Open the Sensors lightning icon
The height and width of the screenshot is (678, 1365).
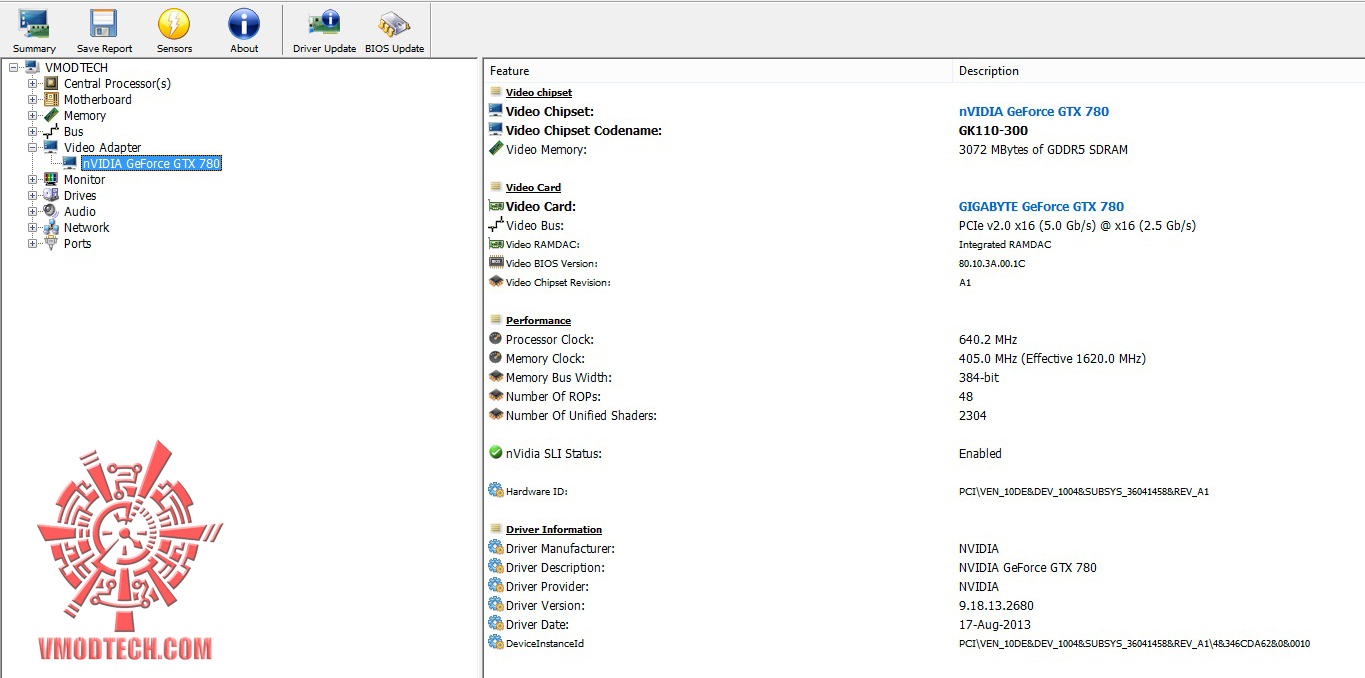pos(174,24)
